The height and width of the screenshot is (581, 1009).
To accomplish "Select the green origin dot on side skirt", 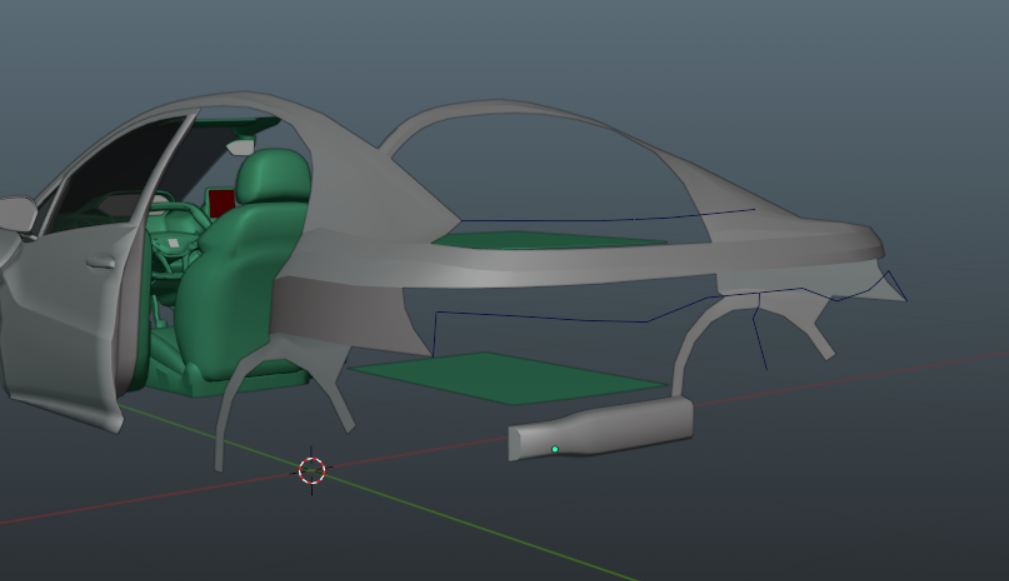I will [555, 449].
